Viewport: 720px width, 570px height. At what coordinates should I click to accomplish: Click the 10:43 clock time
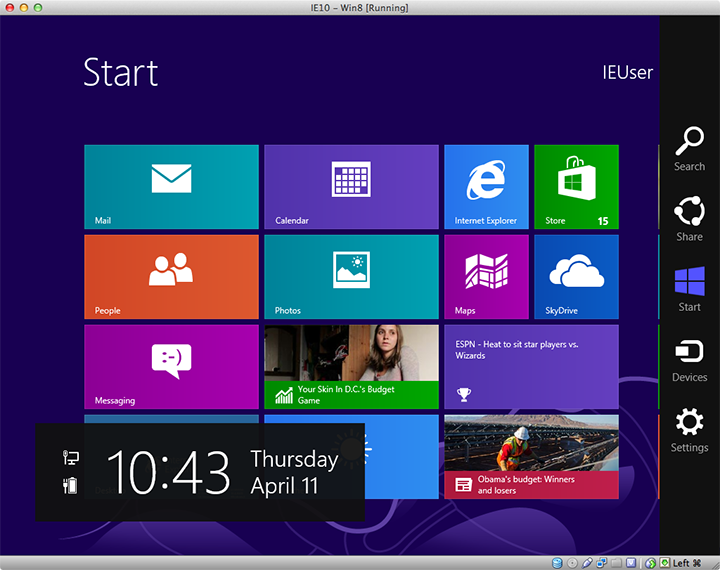click(x=168, y=473)
